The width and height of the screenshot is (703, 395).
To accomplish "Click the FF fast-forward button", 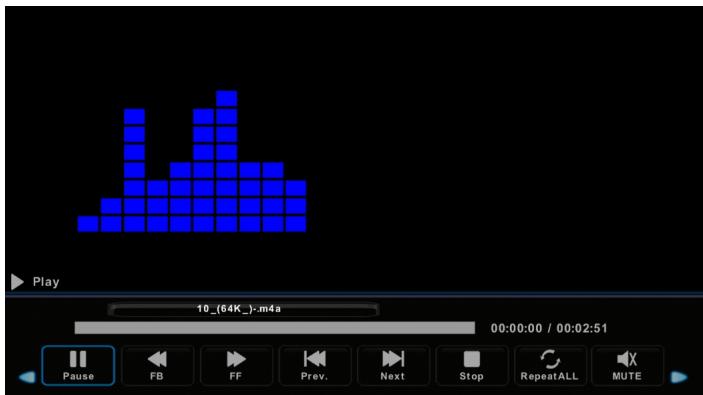I will point(236,365).
